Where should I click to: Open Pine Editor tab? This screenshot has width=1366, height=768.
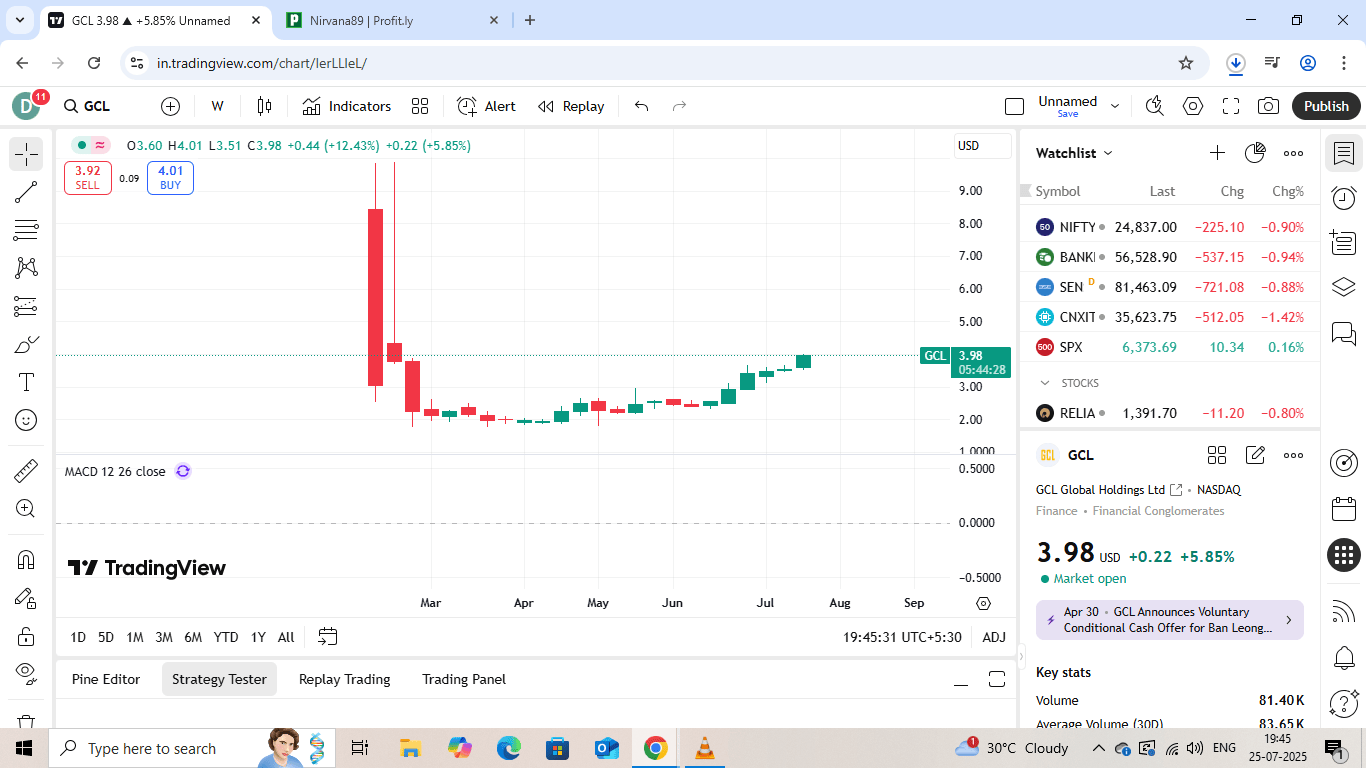point(106,679)
